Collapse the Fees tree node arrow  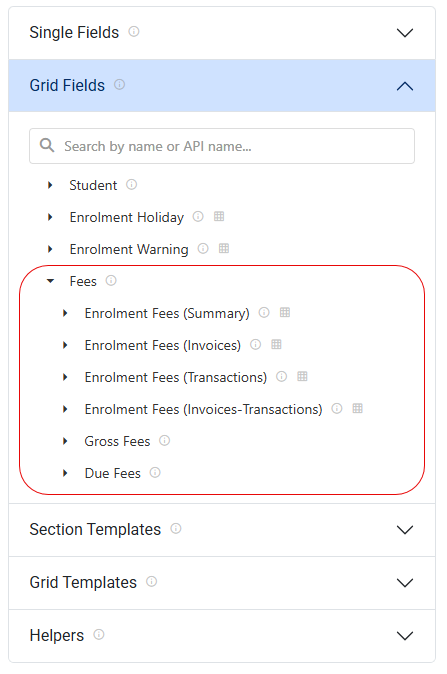pyautogui.click(x=50, y=281)
